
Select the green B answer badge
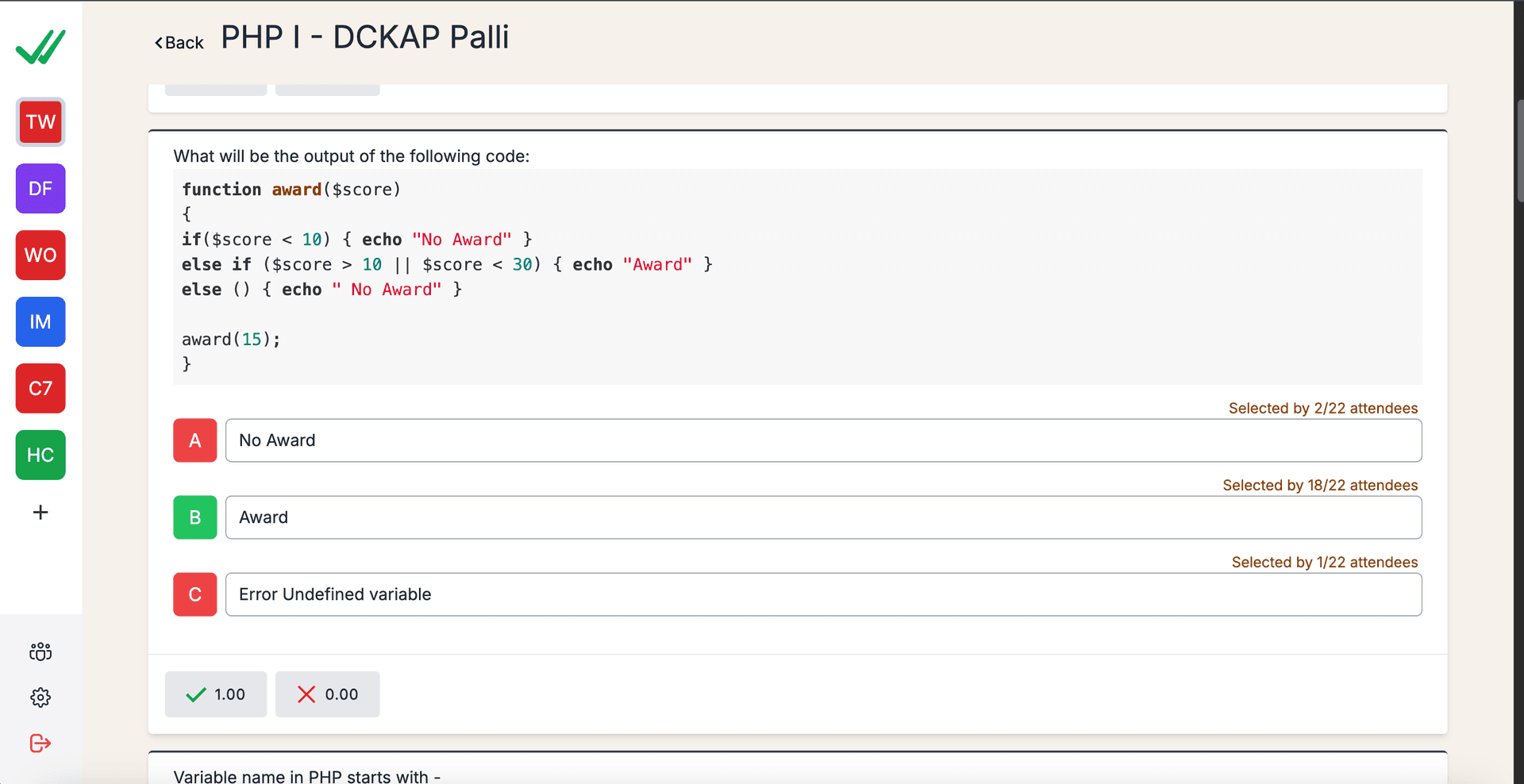click(195, 517)
